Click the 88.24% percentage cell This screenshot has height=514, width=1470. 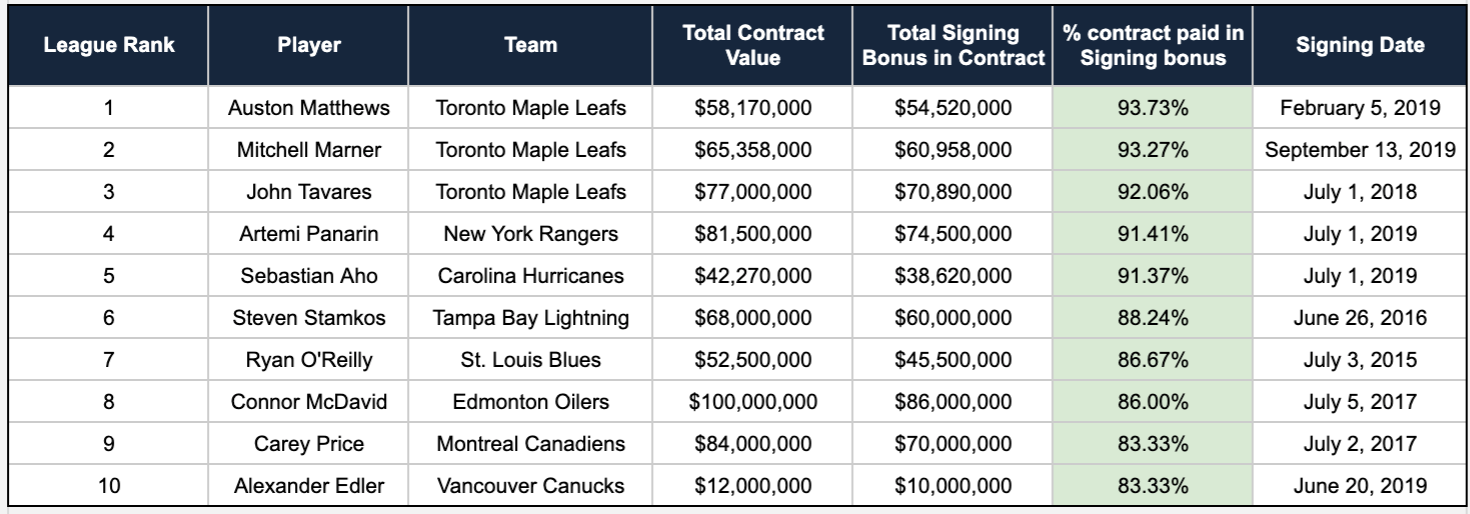[1153, 318]
